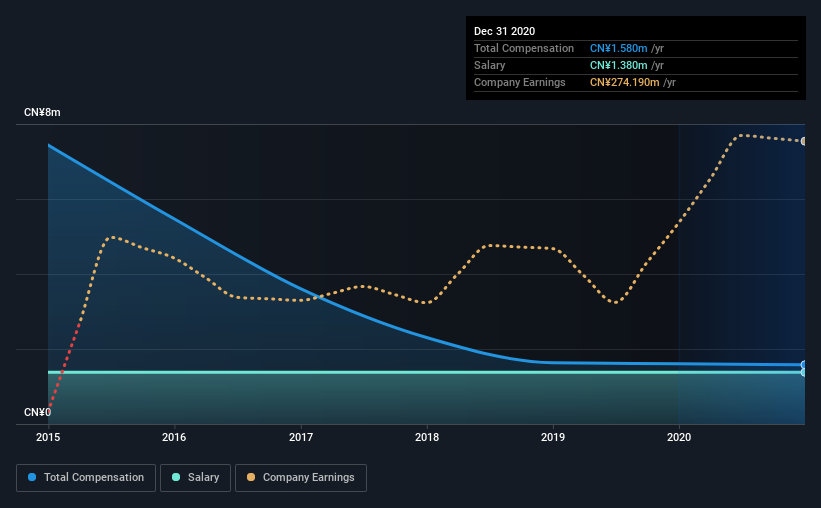The width and height of the screenshot is (821, 508).
Task: Click the teal Salary legend dot
Action: coord(176,477)
